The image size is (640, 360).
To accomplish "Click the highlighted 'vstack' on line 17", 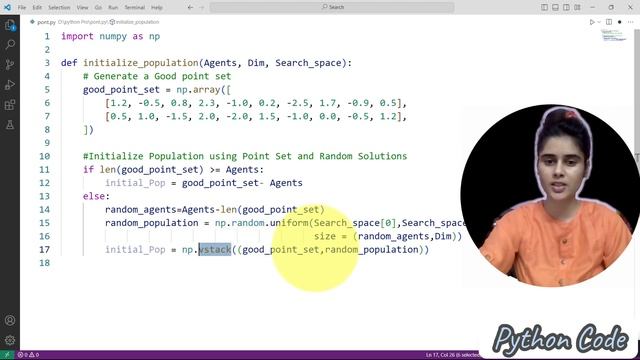I will [x=215, y=249].
